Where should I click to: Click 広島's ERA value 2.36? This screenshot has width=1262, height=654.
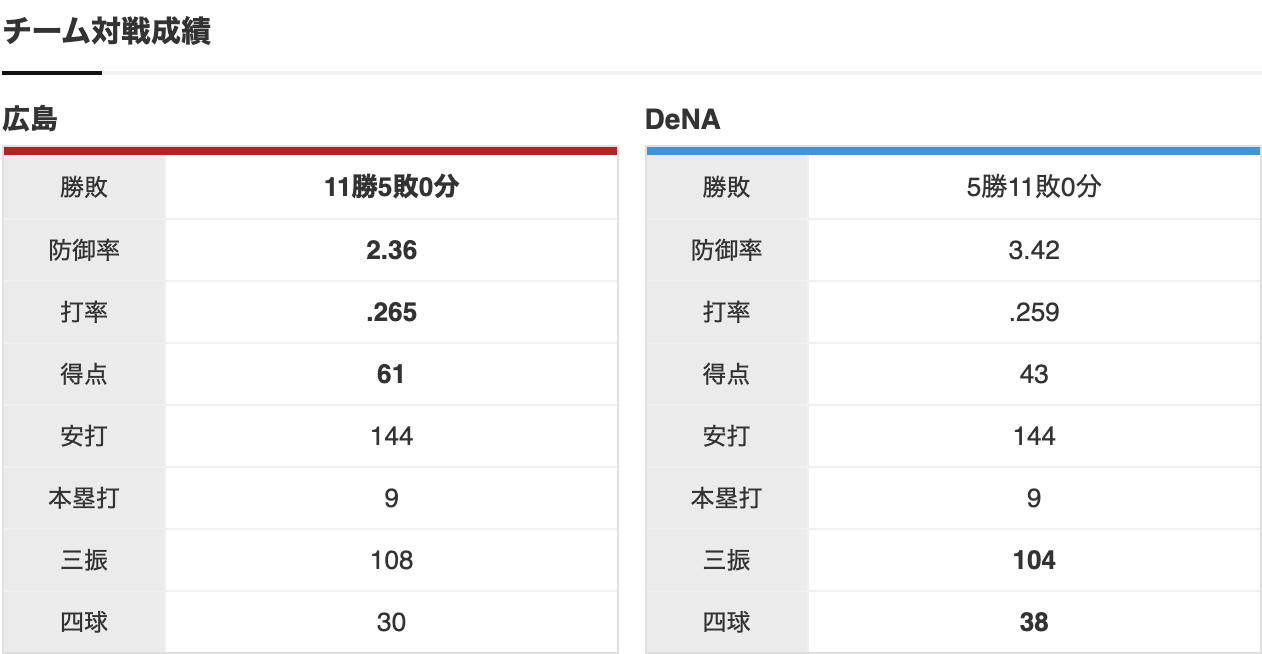pos(391,250)
